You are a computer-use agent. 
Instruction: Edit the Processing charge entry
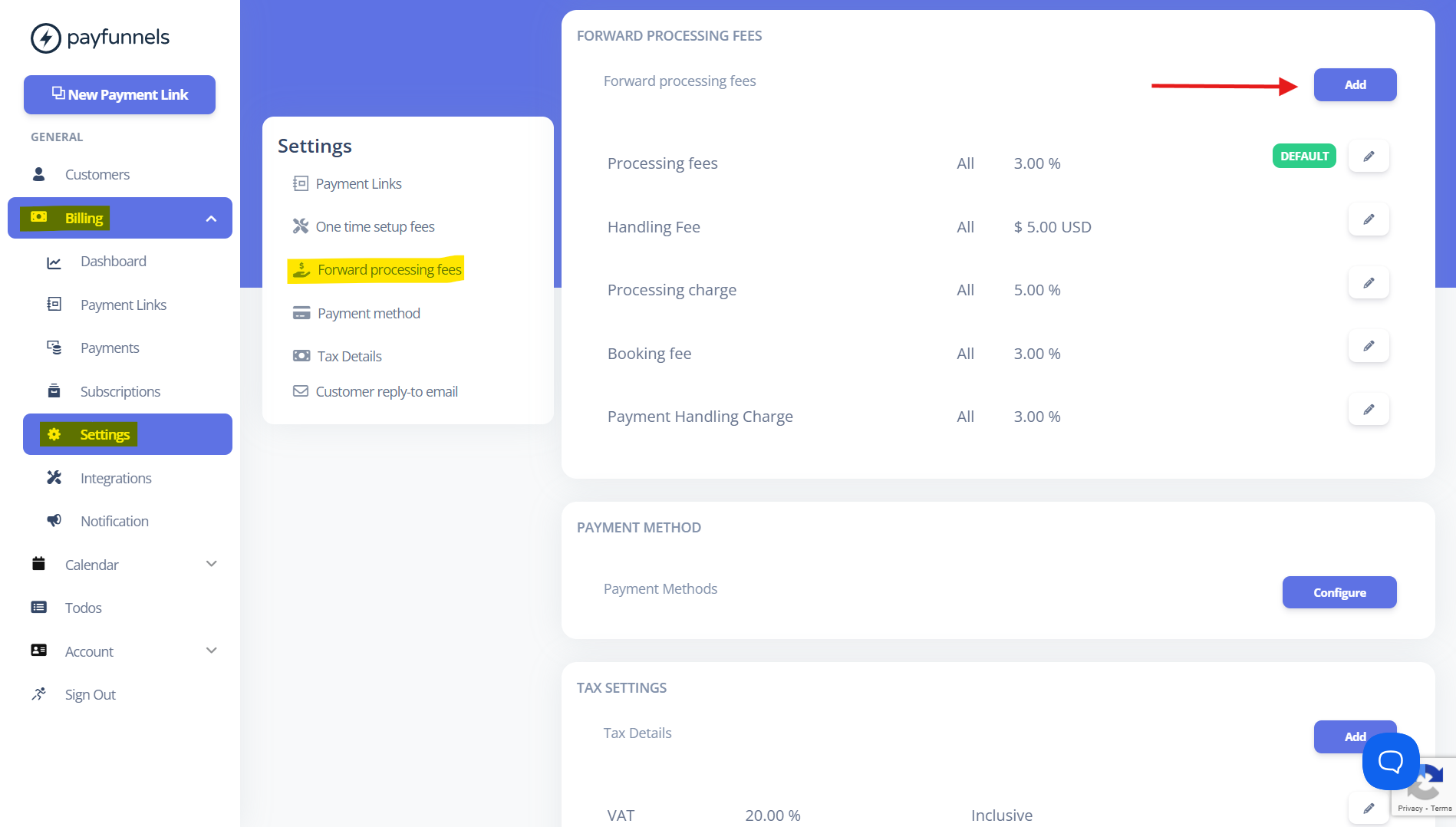(1369, 283)
